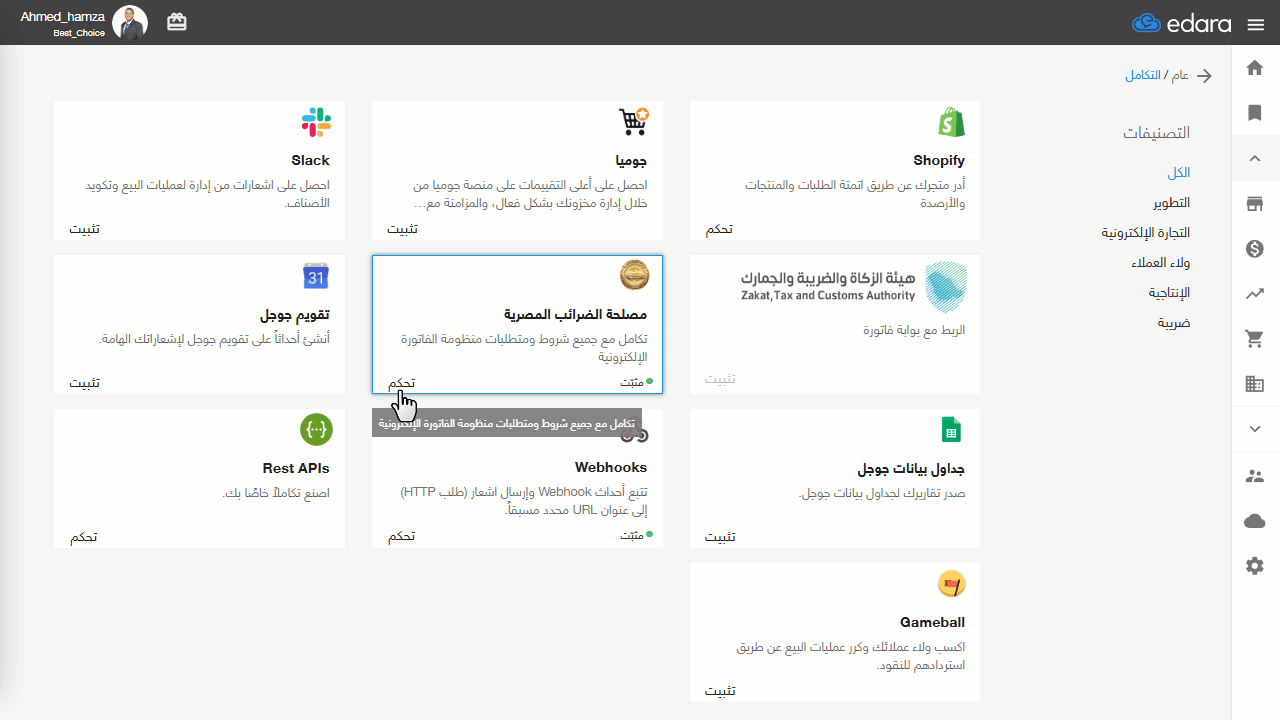The height and width of the screenshot is (720, 1280).
Task: Click تثبيت on the Slack card
Action: (84, 229)
